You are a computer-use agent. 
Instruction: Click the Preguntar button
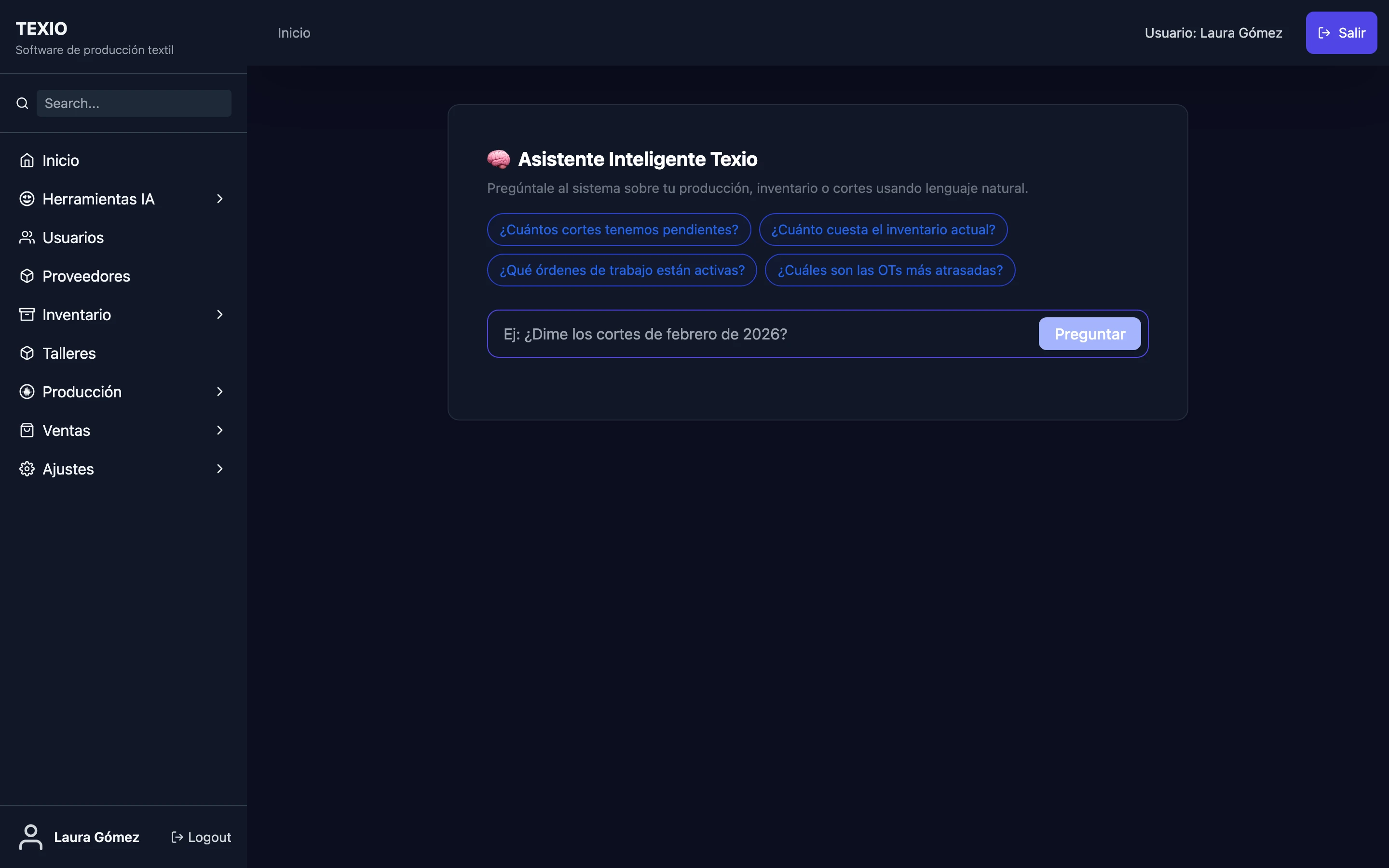click(x=1089, y=334)
